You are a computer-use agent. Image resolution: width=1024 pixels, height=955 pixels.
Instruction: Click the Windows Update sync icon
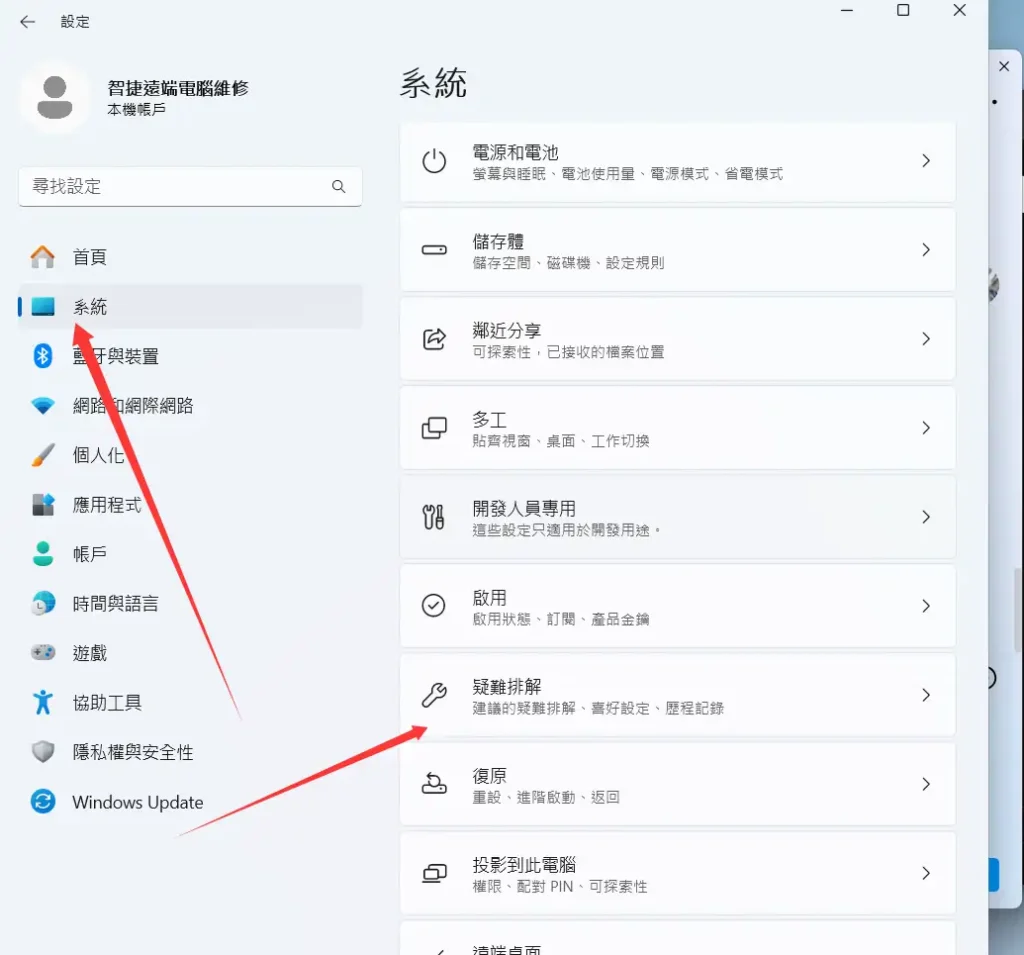point(43,802)
